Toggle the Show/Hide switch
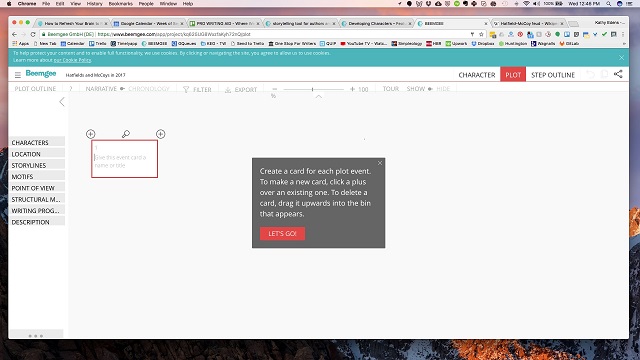 pyautogui.click(x=430, y=89)
